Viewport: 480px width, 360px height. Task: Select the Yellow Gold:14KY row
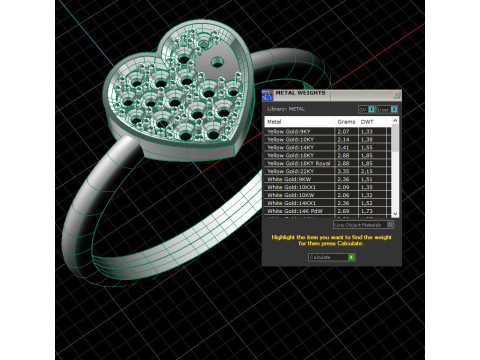point(328,147)
